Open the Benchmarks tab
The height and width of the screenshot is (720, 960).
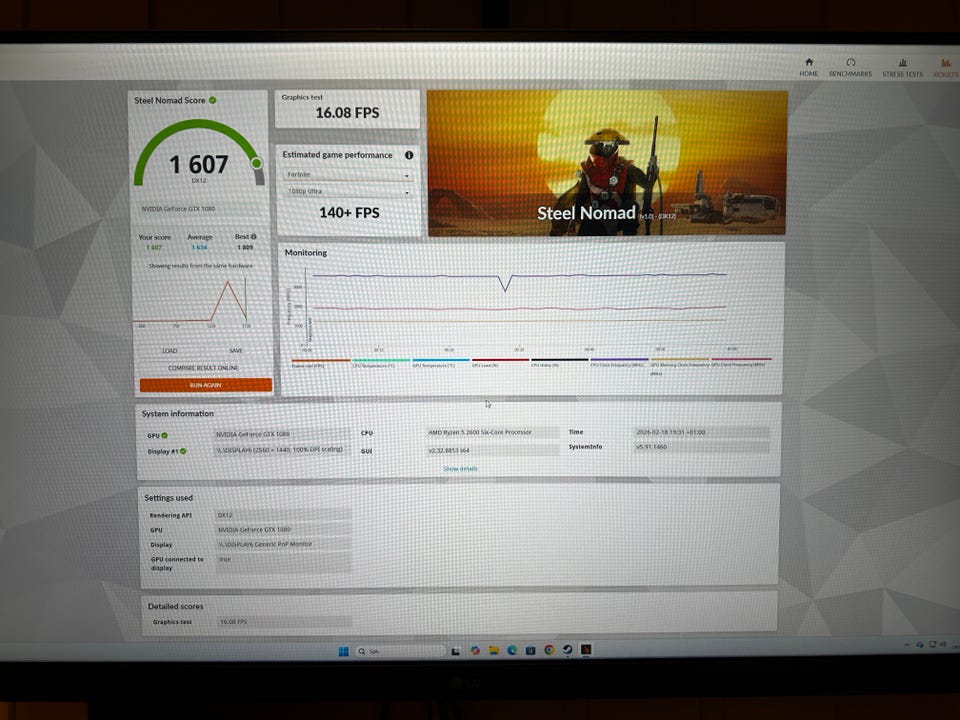[850, 67]
